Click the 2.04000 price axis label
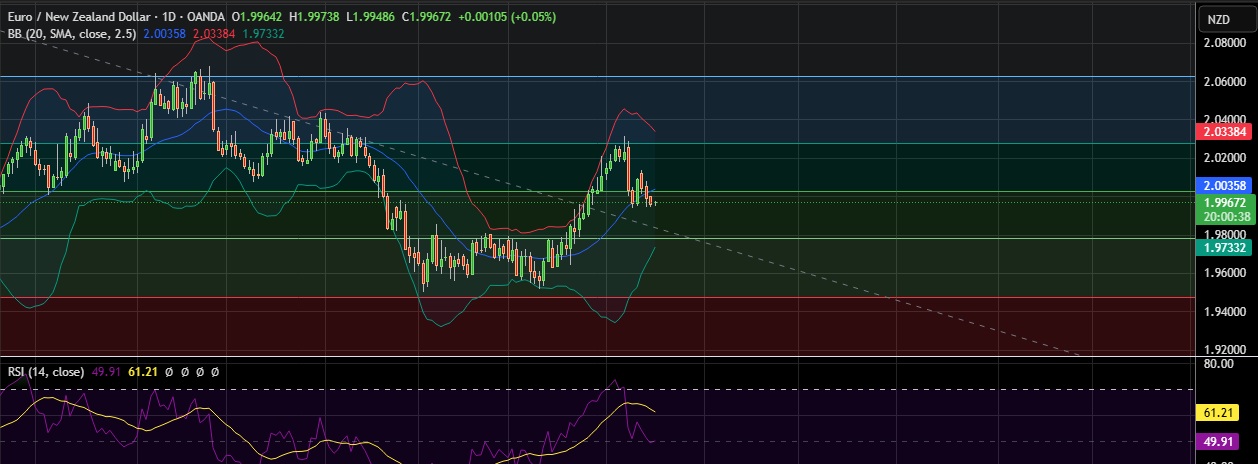The width and height of the screenshot is (1258, 464). [1223, 122]
